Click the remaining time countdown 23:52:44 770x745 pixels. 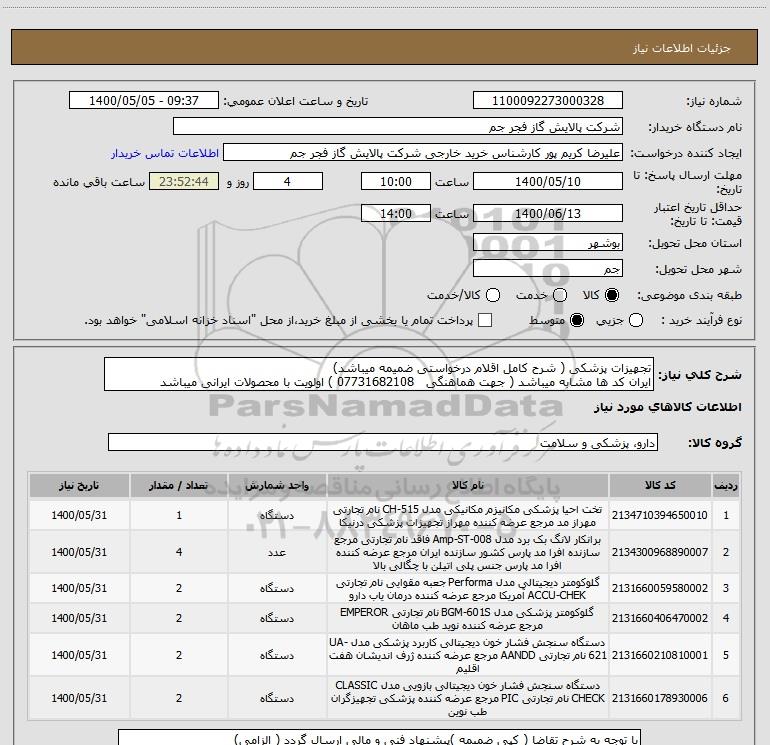tap(184, 181)
